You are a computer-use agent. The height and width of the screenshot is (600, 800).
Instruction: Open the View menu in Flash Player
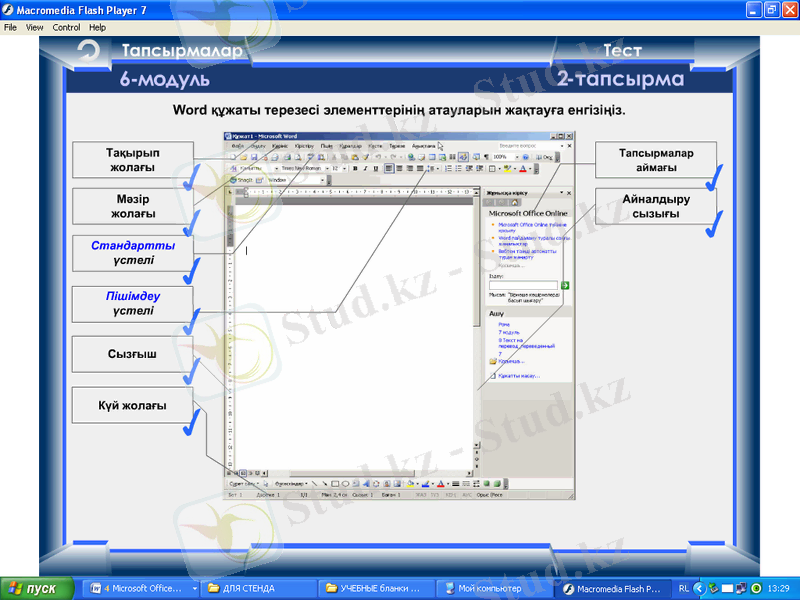pyautogui.click(x=35, y=28)
